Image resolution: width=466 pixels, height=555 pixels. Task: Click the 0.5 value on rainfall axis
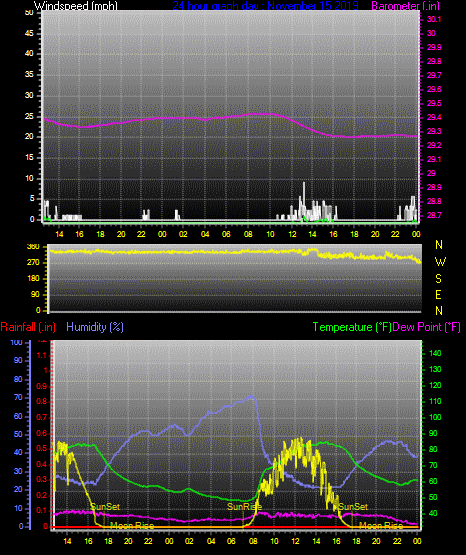coord(42,448)
